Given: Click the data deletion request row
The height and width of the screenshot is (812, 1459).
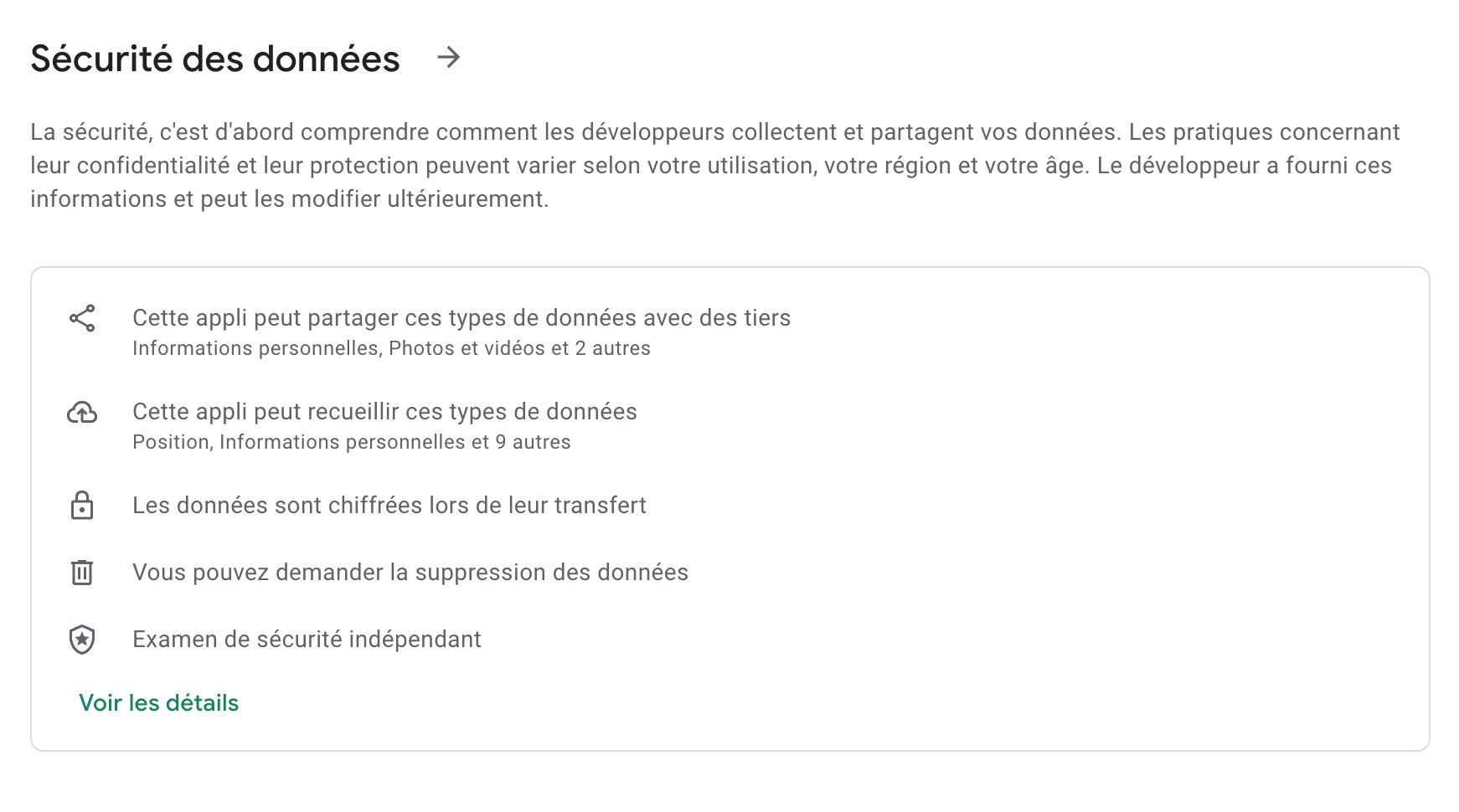Looking at the screenshot, I should tap(410, 573).
